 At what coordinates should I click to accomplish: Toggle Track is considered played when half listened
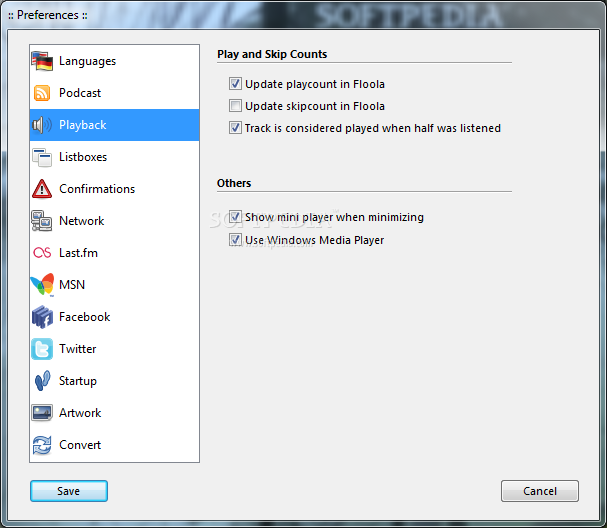pyautogui.click(x=235, y=128)
